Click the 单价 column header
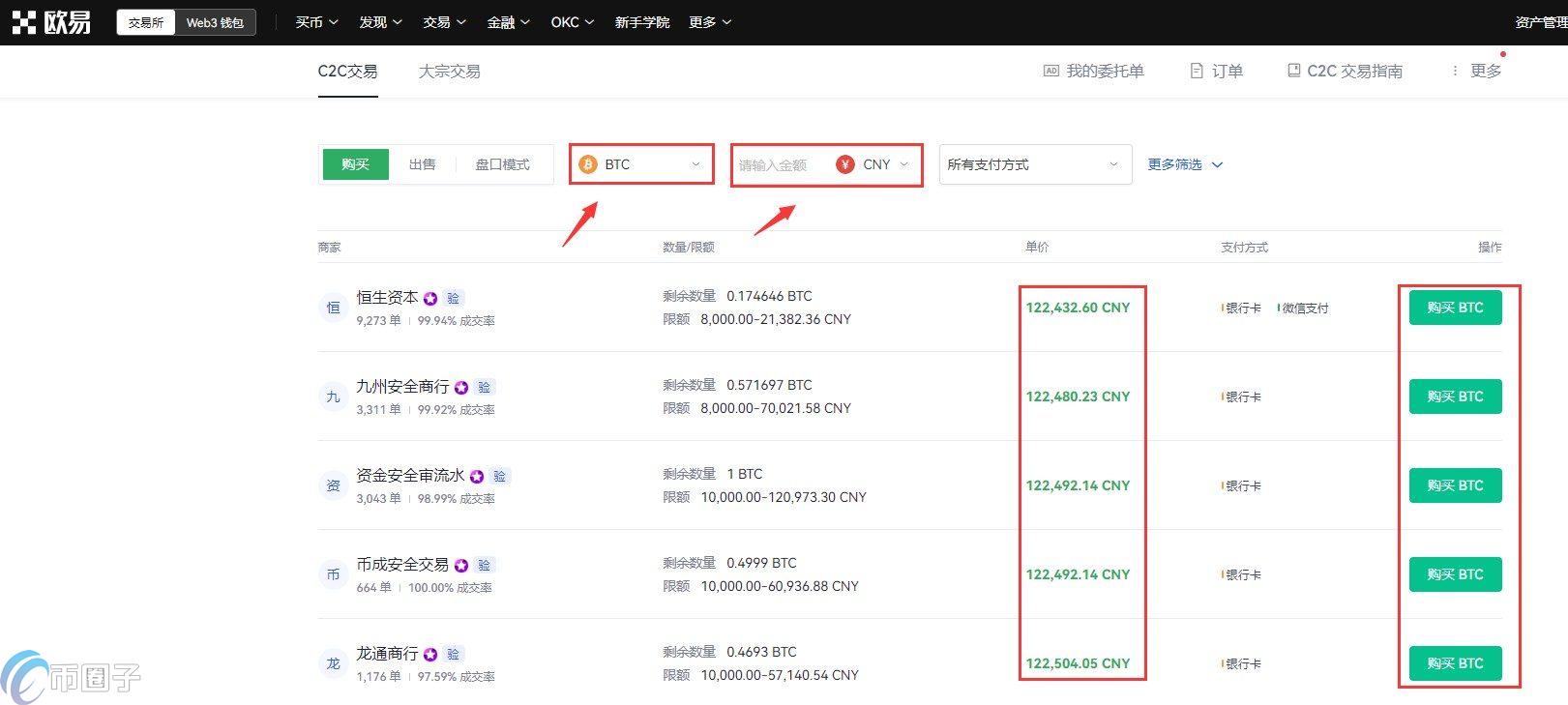This screenshot has width=1568, height=705. click(1037, 248)
